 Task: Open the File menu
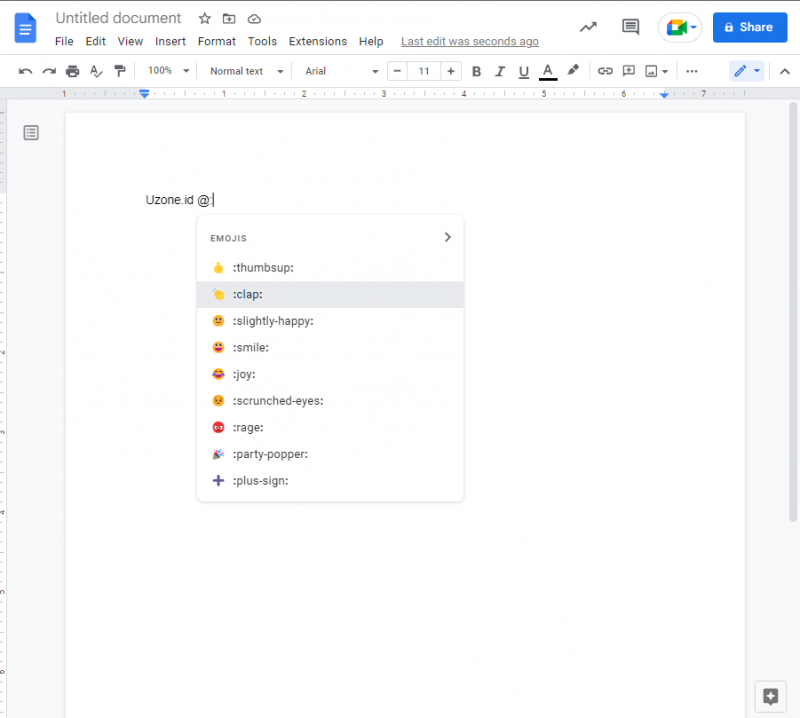click(x=64, y=41)
